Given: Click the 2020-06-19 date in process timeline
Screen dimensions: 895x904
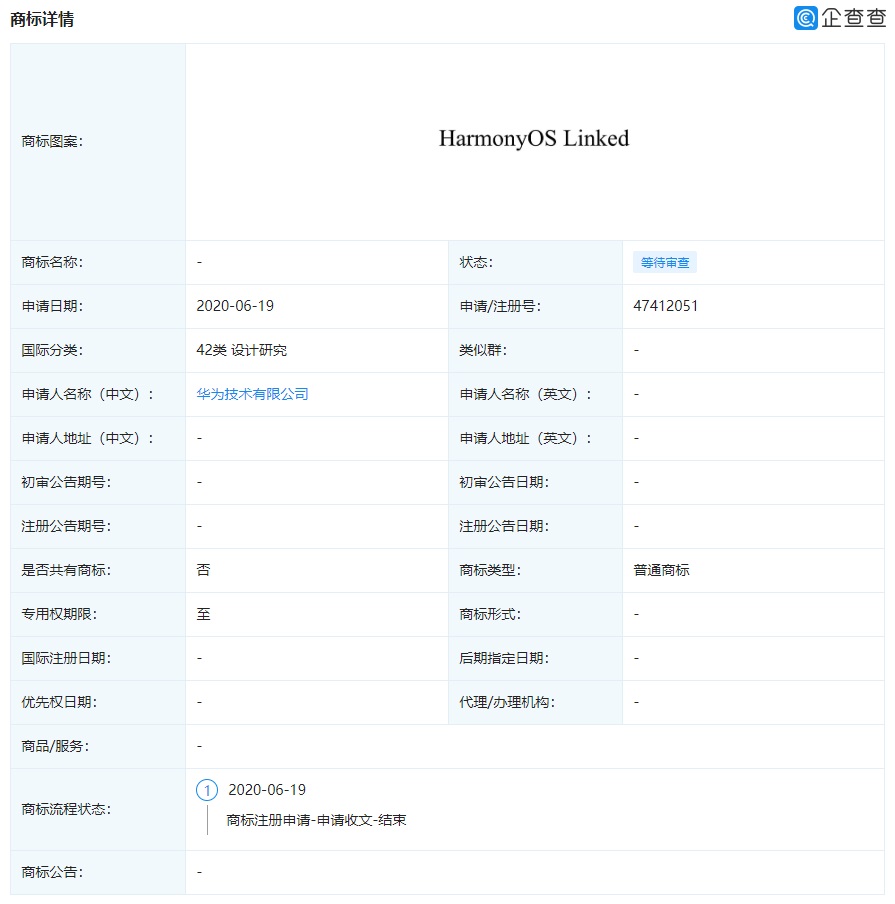Looking at the screenshot, I should [267, 790].
